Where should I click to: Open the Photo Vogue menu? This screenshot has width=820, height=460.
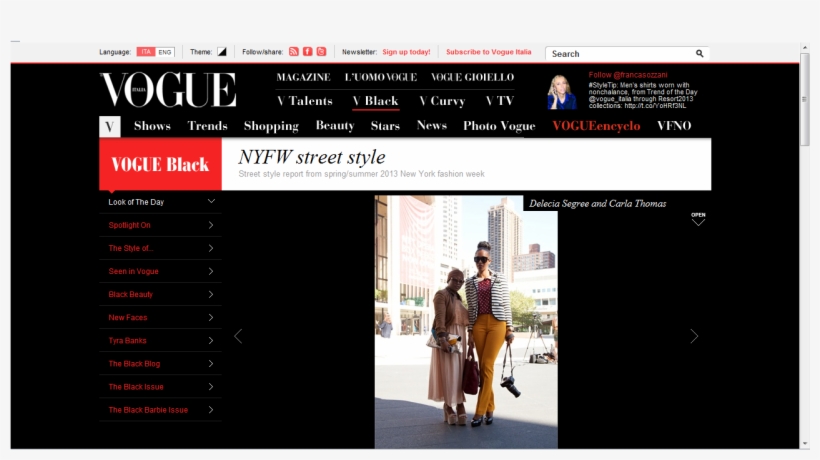(499, 126)
